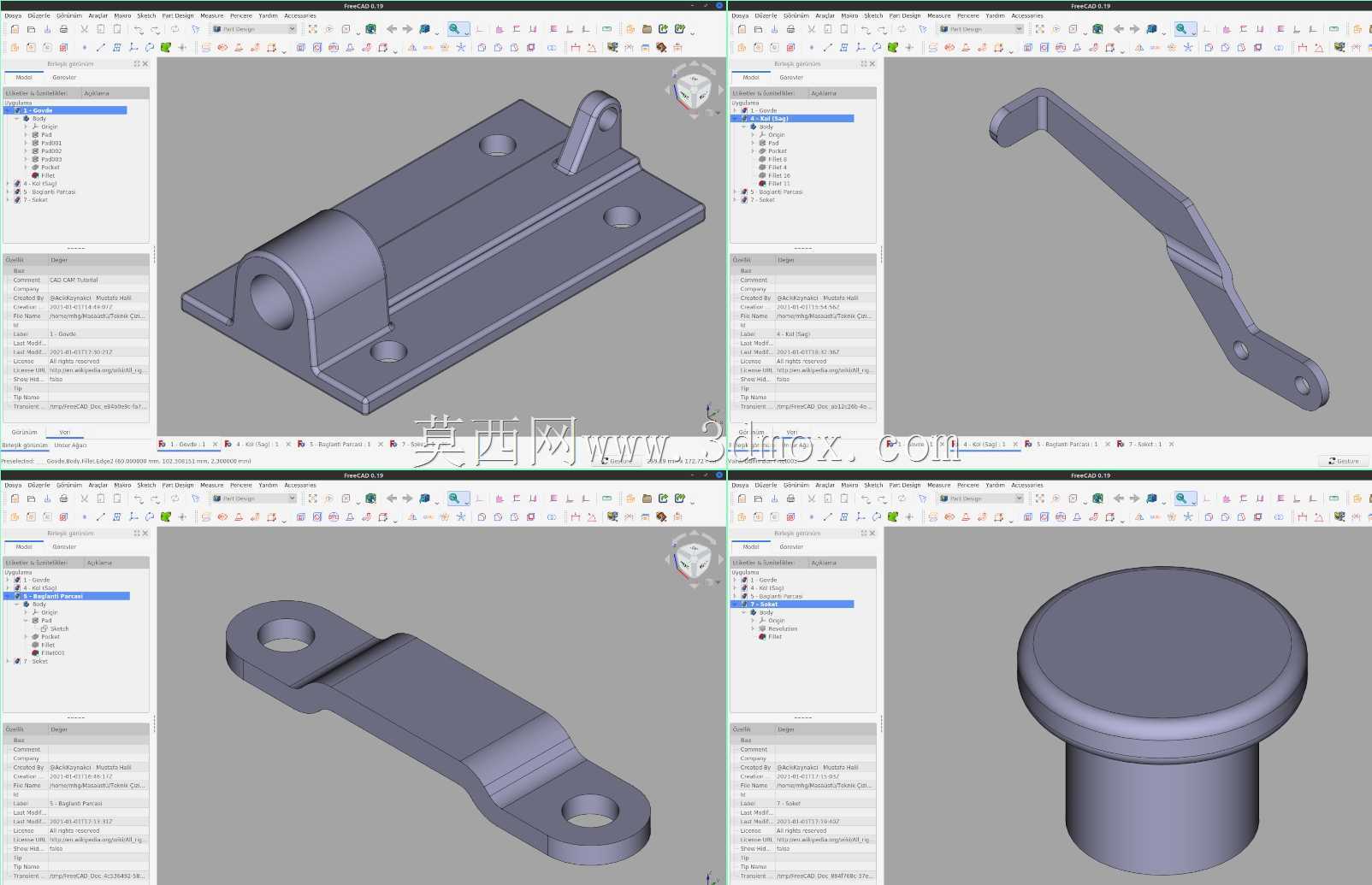Select Fillet001 in the Baglanti Parcasi tree

click(x=53, y=652)
